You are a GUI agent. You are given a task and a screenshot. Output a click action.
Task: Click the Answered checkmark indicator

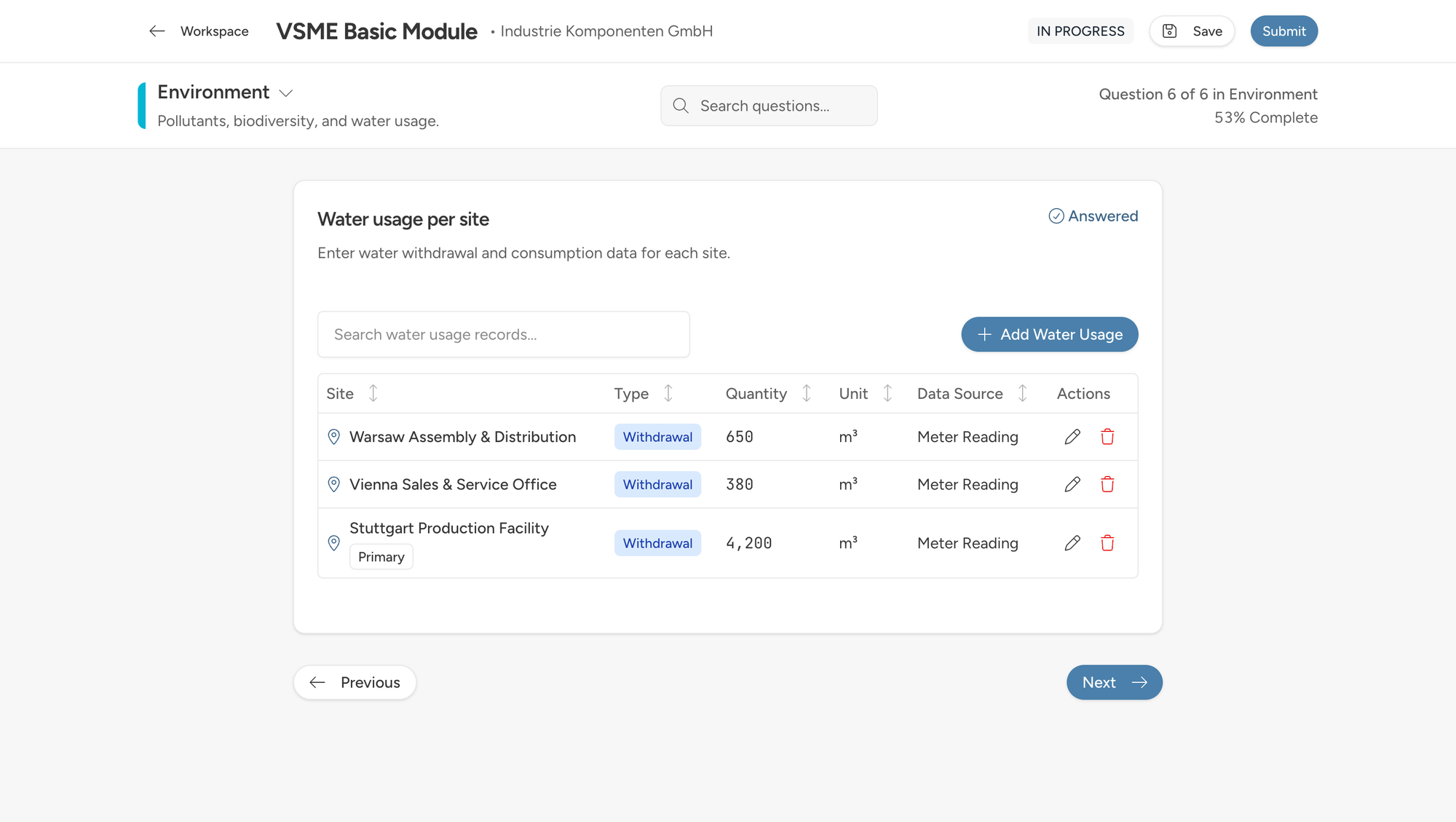(x=1057, y=216)
